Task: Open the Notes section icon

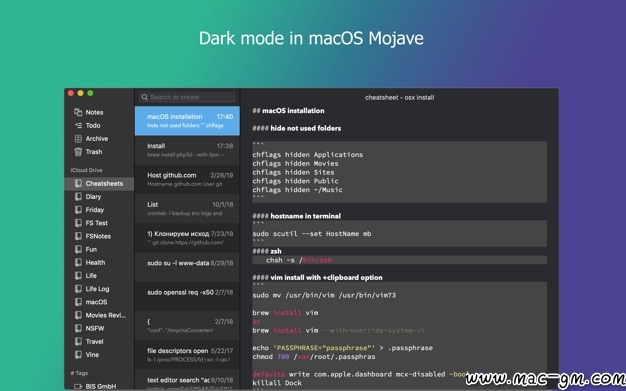Action: click(78, 112)
